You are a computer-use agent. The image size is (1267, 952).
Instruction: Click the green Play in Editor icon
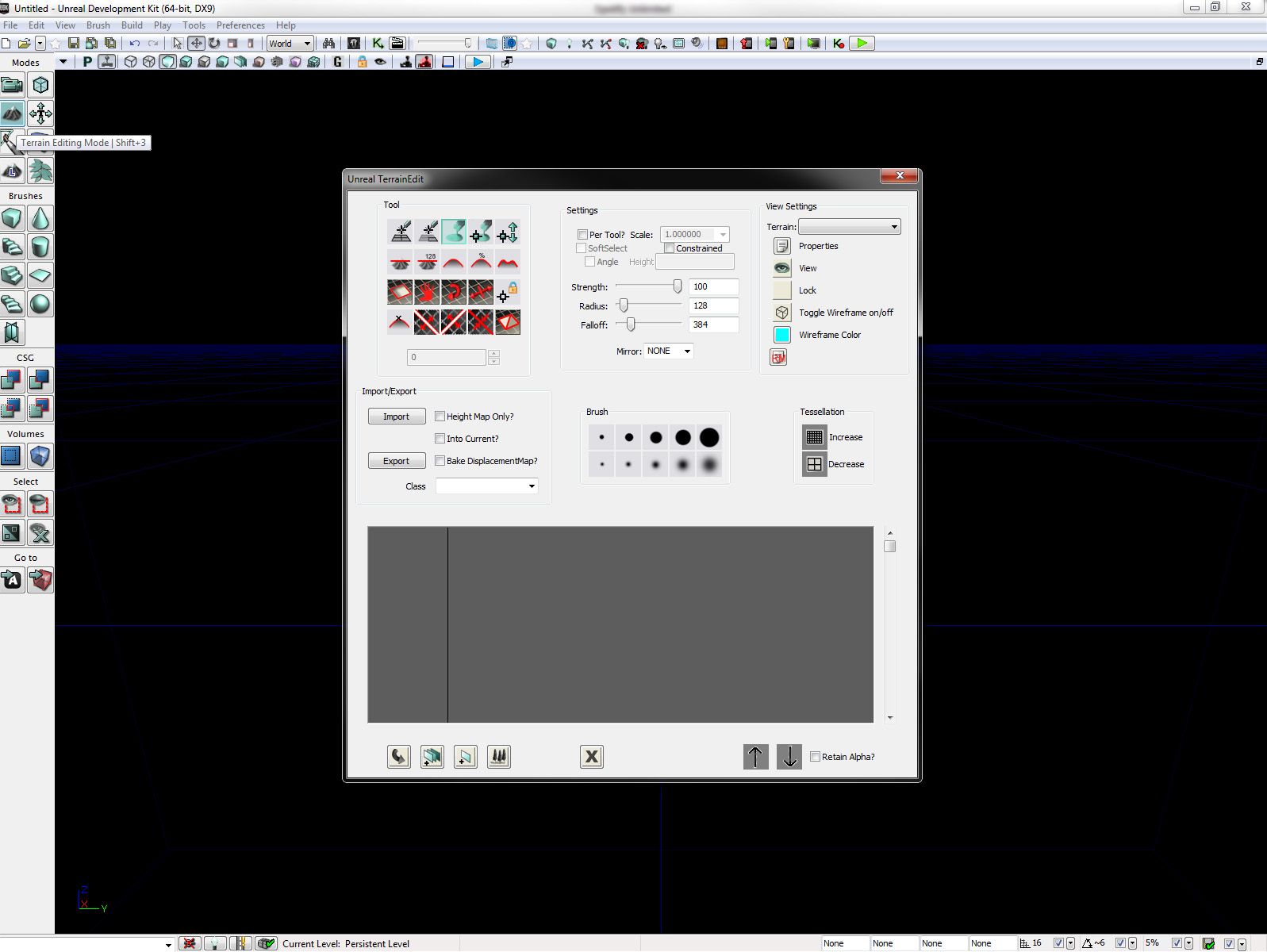862,44
